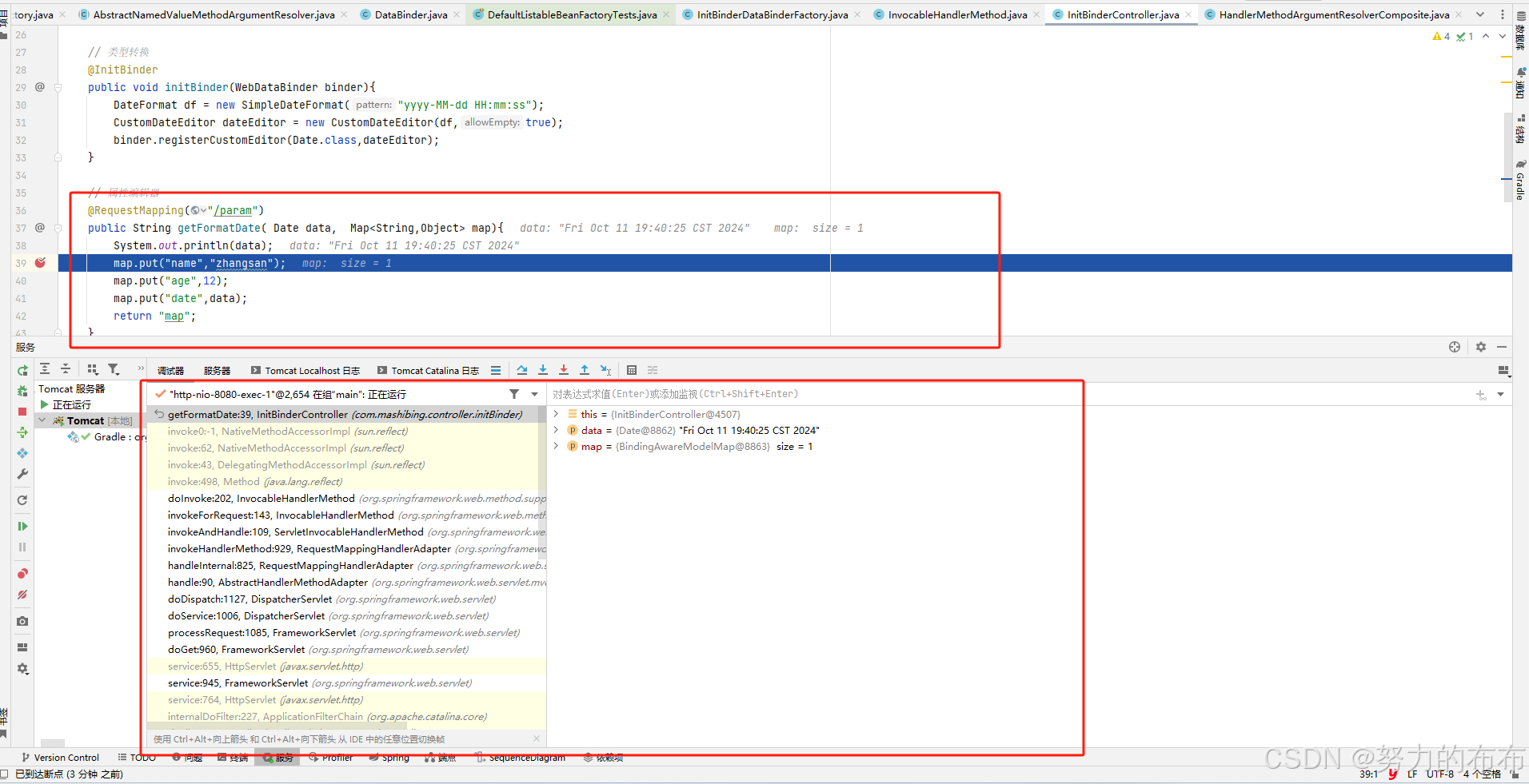Image resolution: width=1529 pixels, height=784 pixels.
Task: Click the gutter @ icon on line 29
Action: (40, 87)
